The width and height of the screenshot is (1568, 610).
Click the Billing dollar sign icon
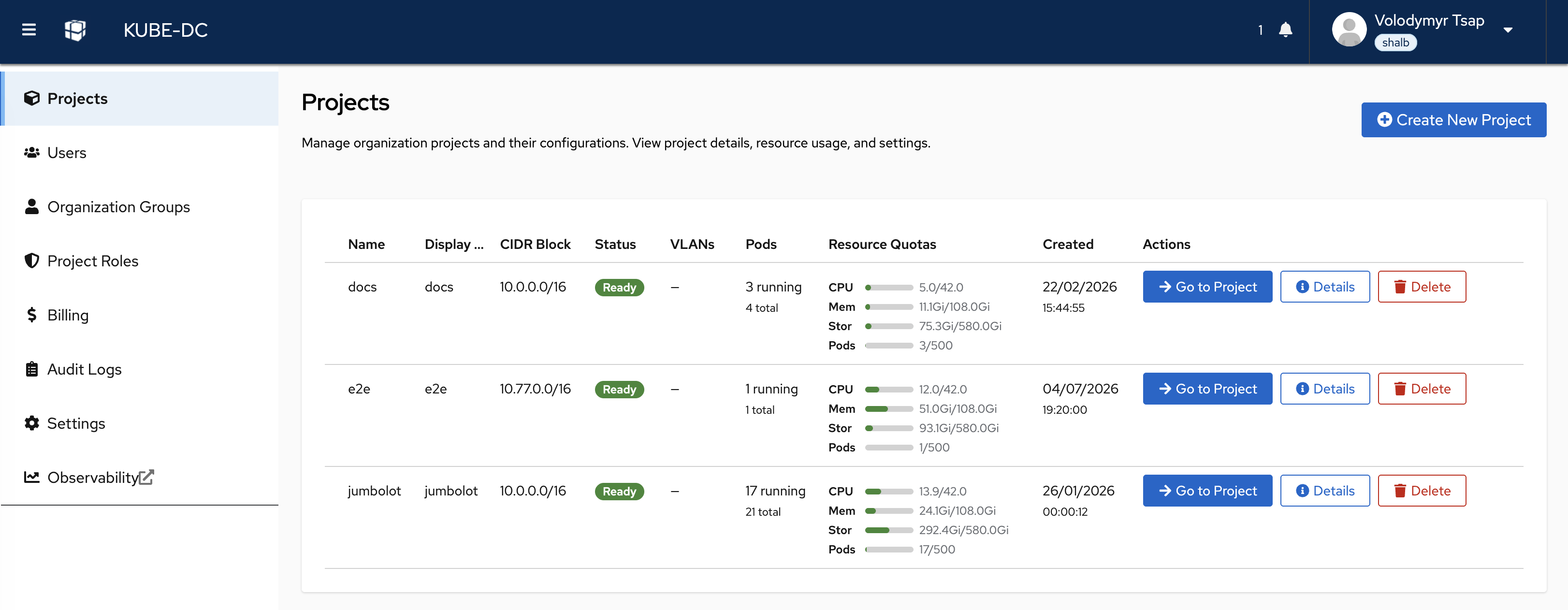(31, 315)
